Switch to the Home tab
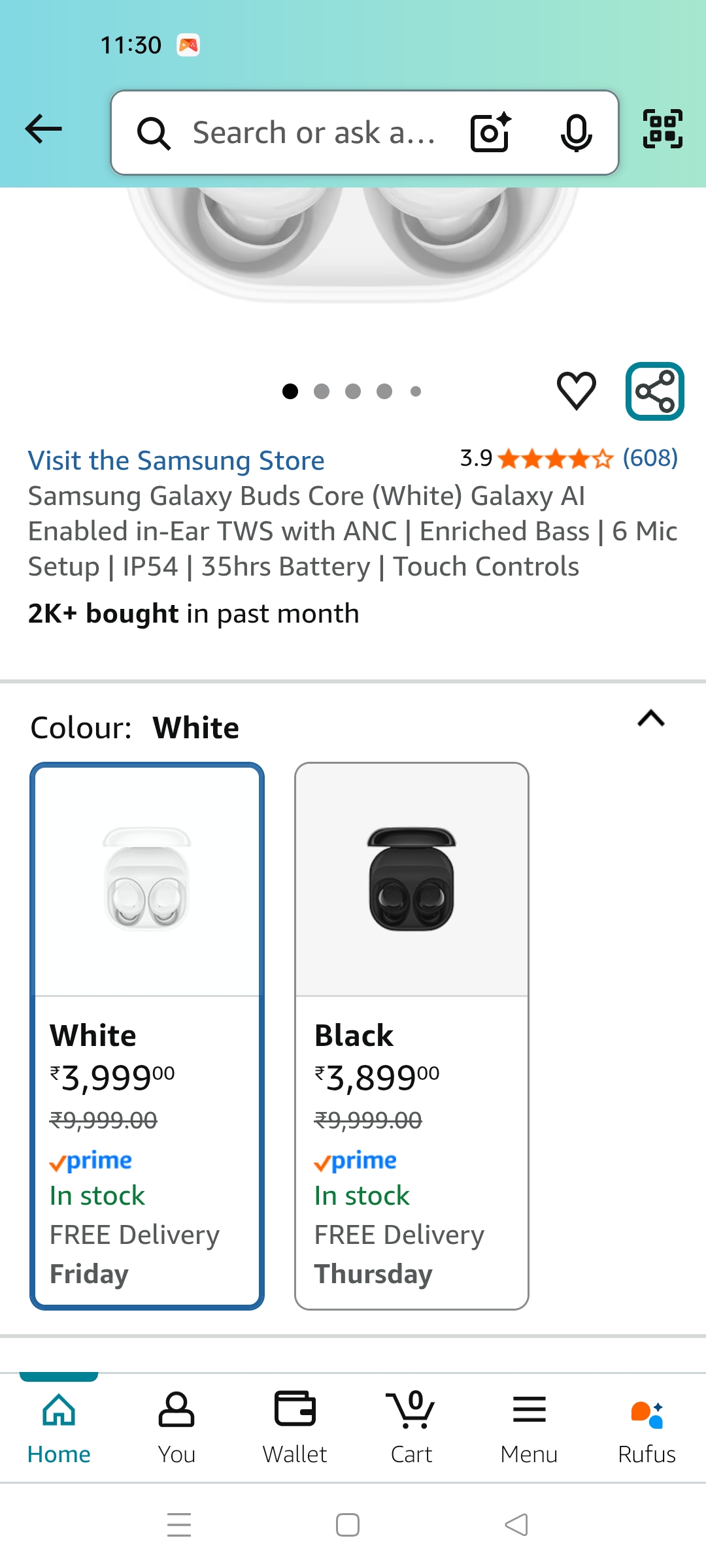Viewport: 706px width, 1568px height. pyautogui.click(x=59, y=1428)
